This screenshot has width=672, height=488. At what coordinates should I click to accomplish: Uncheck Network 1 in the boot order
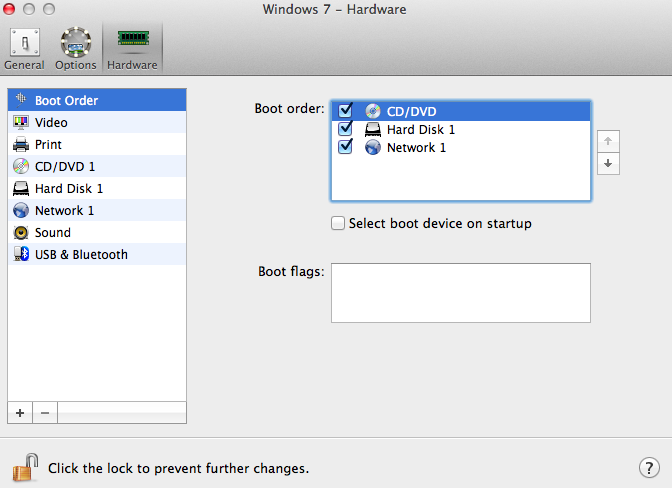tap(345, 147)
